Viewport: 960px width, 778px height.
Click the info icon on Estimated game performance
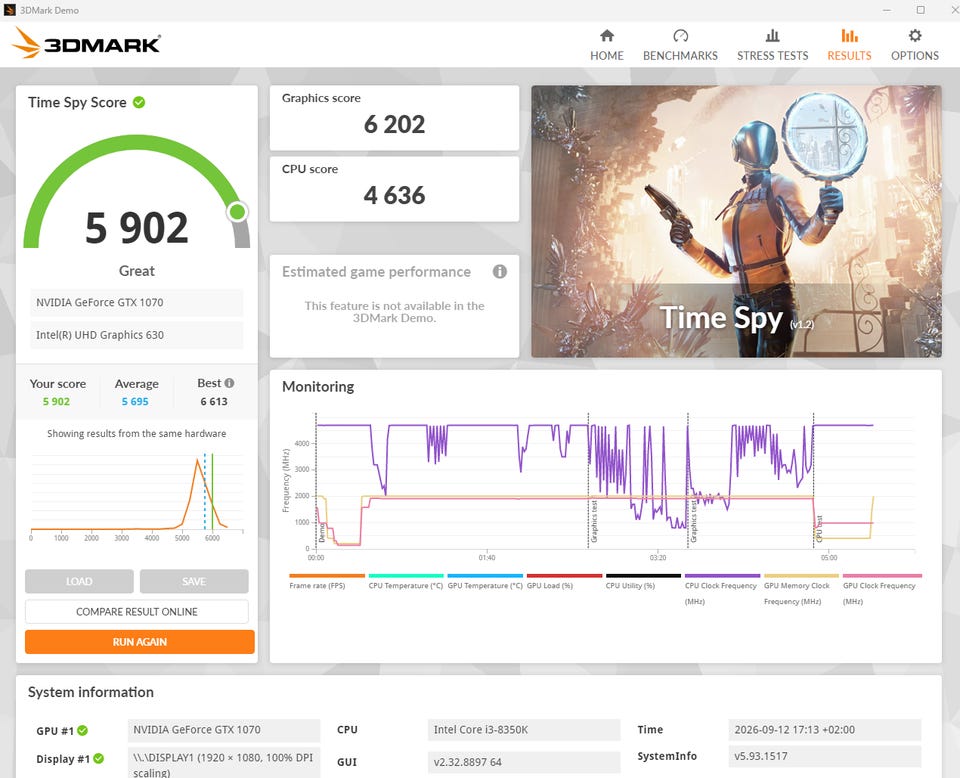pyautogui.click(x=500, y=271)
